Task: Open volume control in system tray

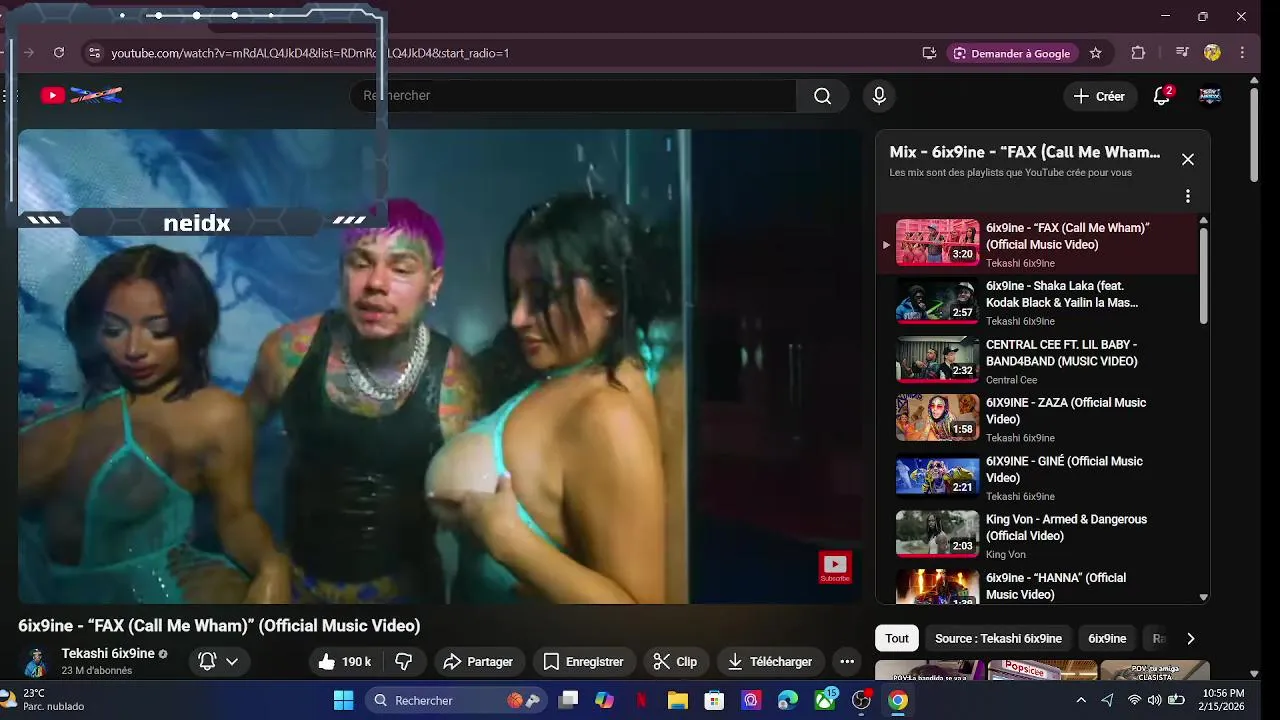Action: point(1156,700)
